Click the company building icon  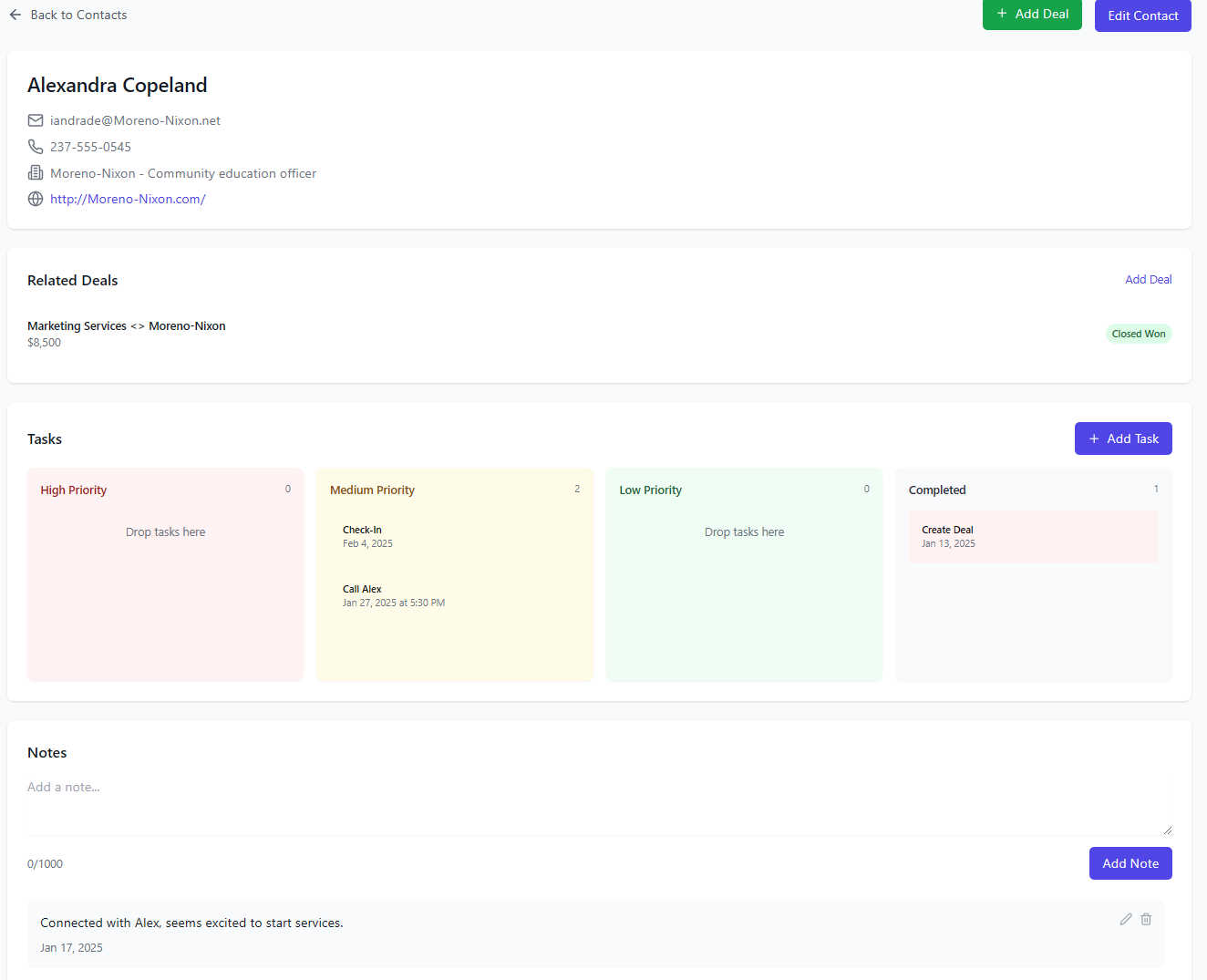36,173
